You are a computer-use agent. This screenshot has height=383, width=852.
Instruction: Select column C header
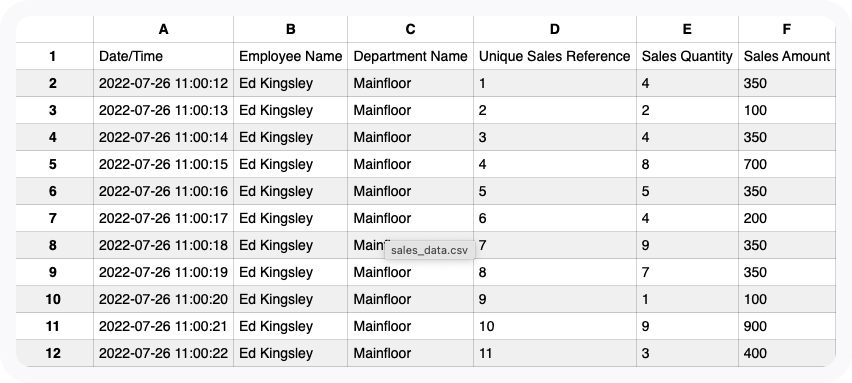410,29
